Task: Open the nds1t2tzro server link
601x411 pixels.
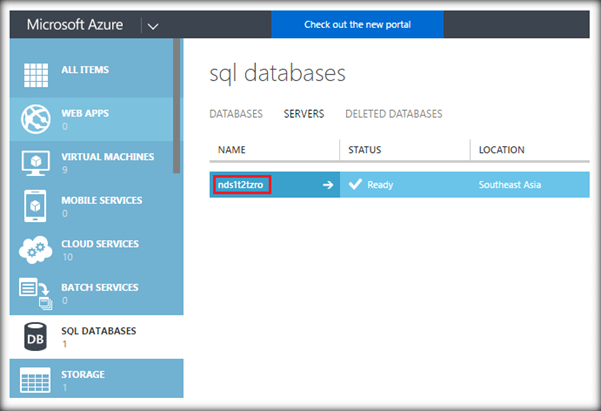Action: [241, 185]
